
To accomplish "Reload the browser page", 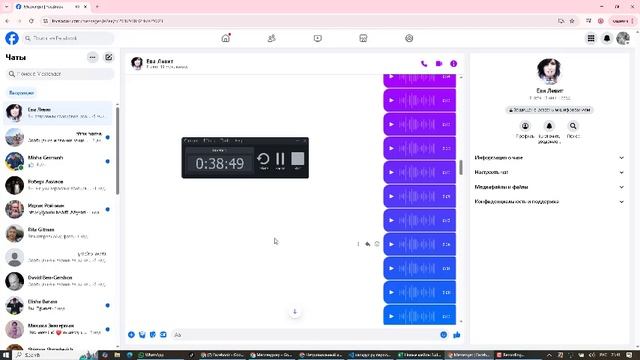I will pos(31,21).
